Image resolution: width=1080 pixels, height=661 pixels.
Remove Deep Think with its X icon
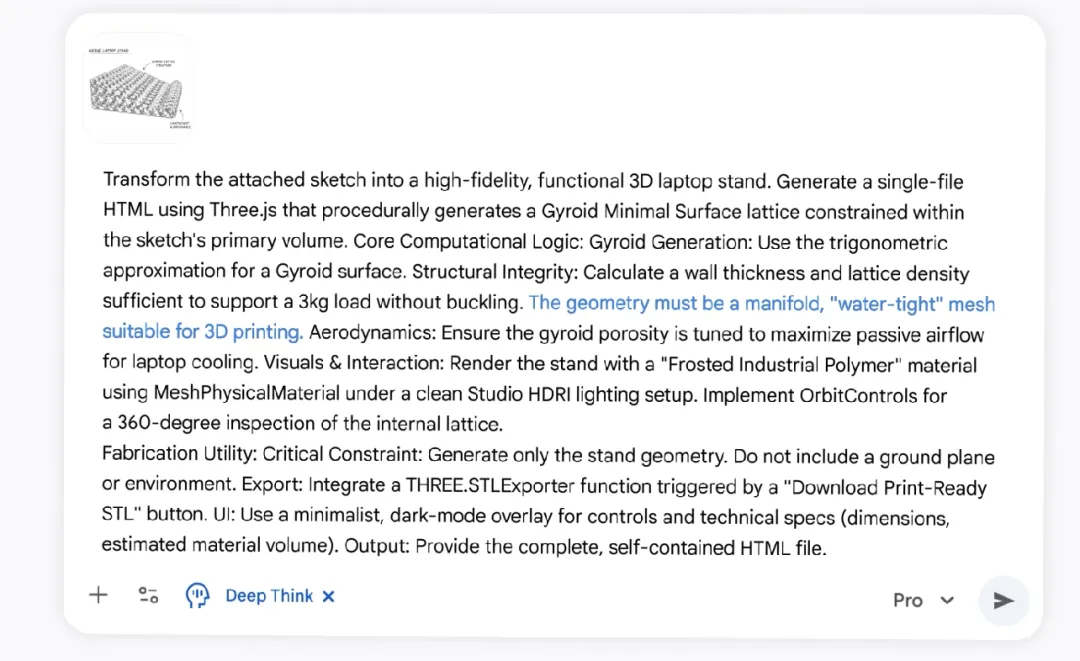[328, 596]
